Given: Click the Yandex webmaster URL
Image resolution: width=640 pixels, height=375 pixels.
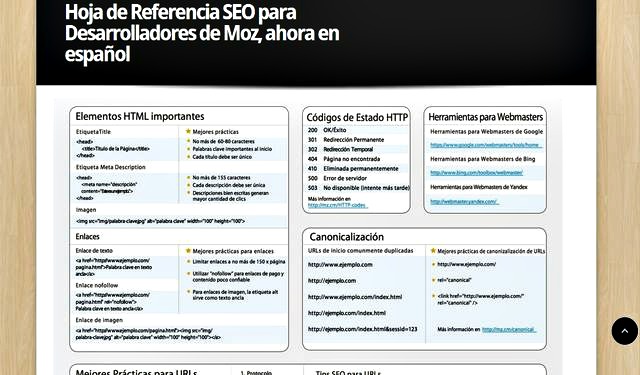Looking at the screenshot, I should coord(464,202).
